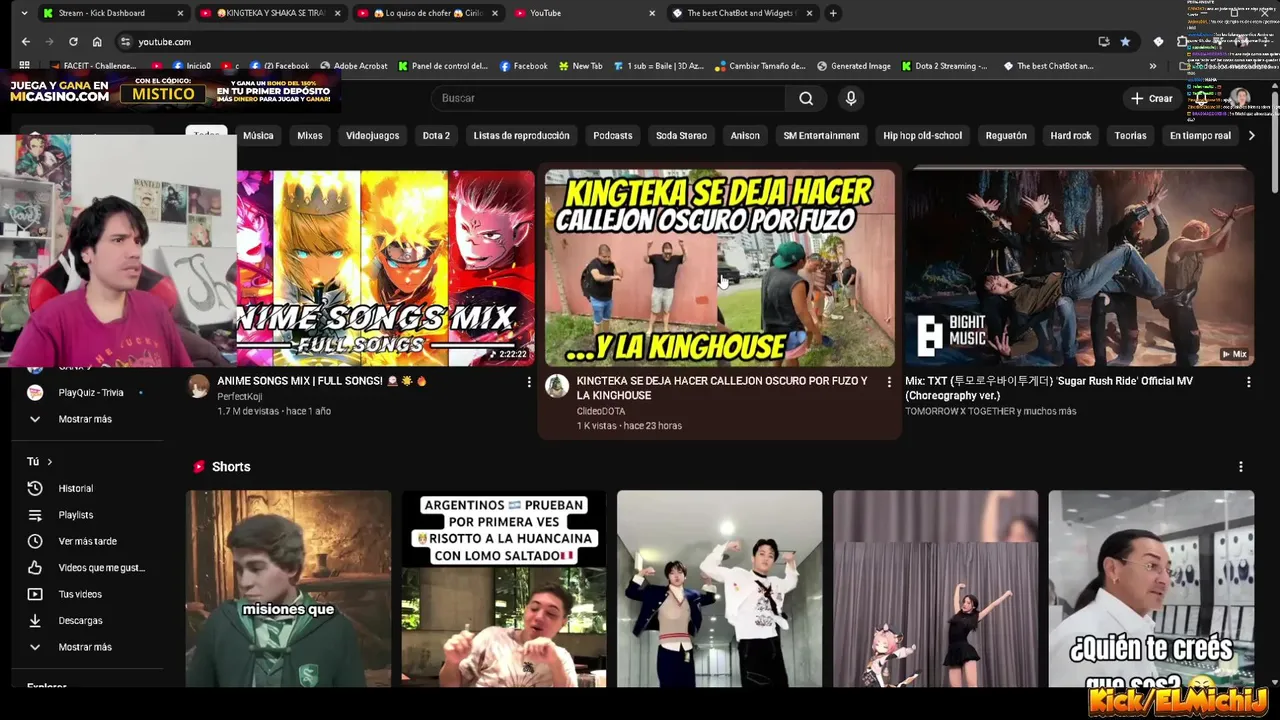This screenshot has width=1280, height=720.
Task: Open options menu for KINGTEKA video
Action: [889, 381]
